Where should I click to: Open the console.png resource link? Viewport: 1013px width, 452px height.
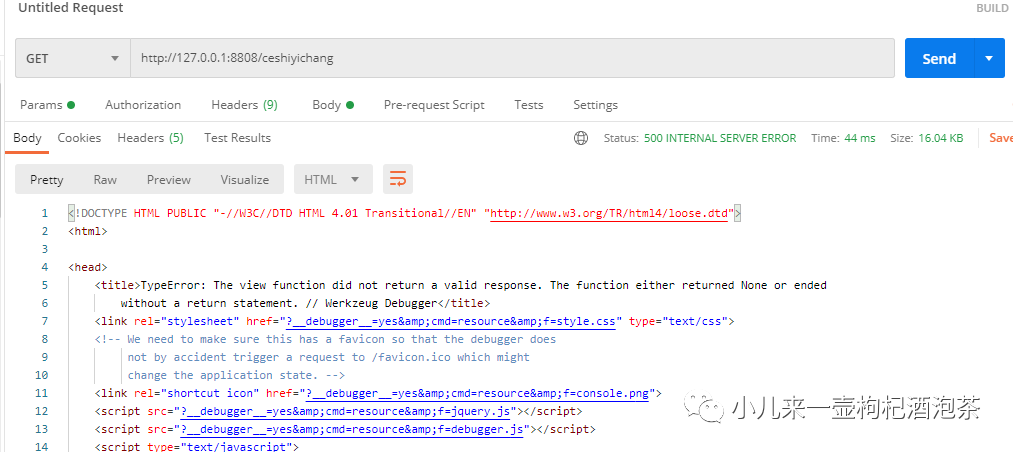pyautogui.click(x=477, y=393)
